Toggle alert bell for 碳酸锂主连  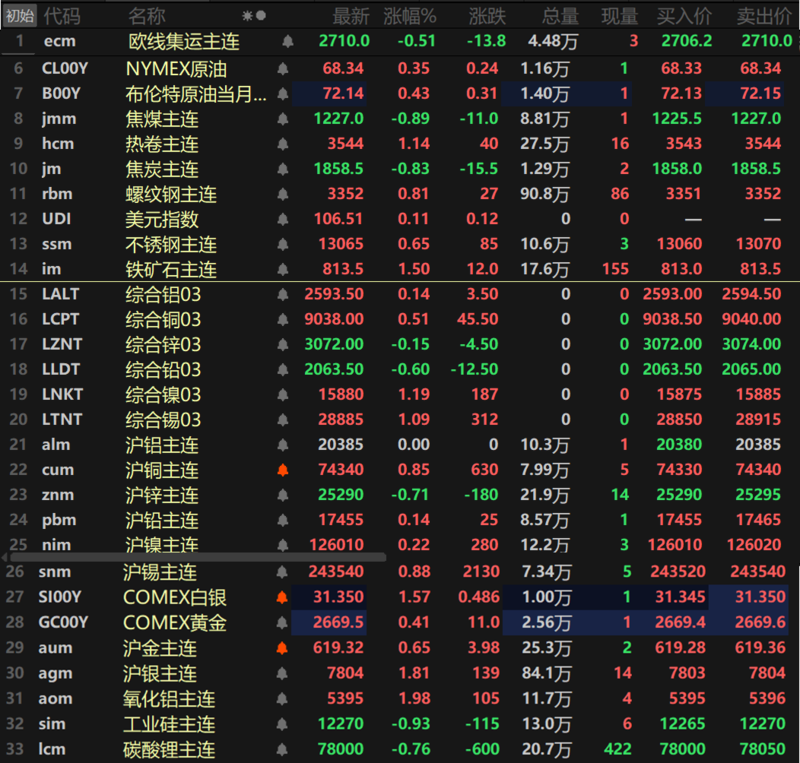[x=282, y=749]
